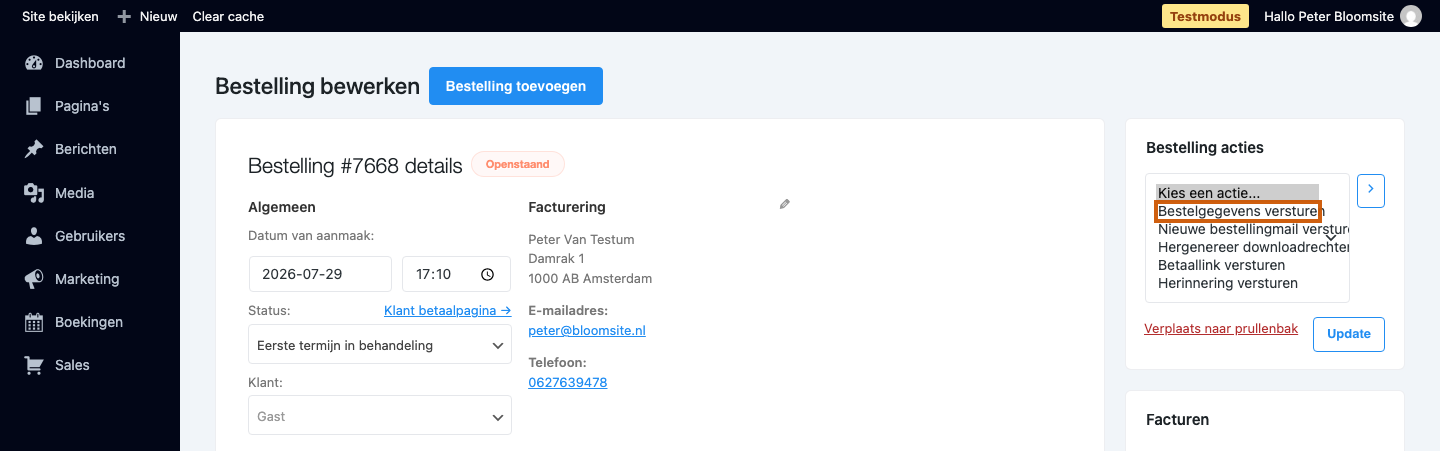1440x451 pixels.
Task: Click the Media library icon
Action: point(34,193)
